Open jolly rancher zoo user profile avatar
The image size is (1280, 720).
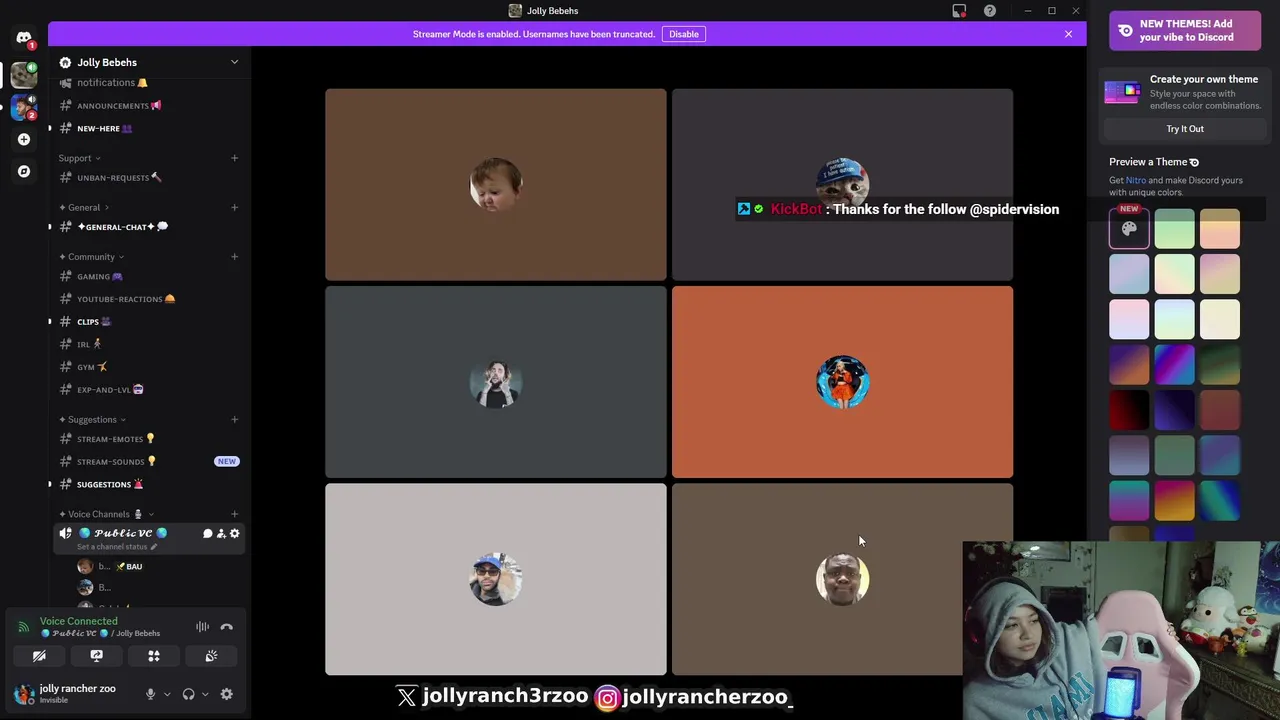24,694
